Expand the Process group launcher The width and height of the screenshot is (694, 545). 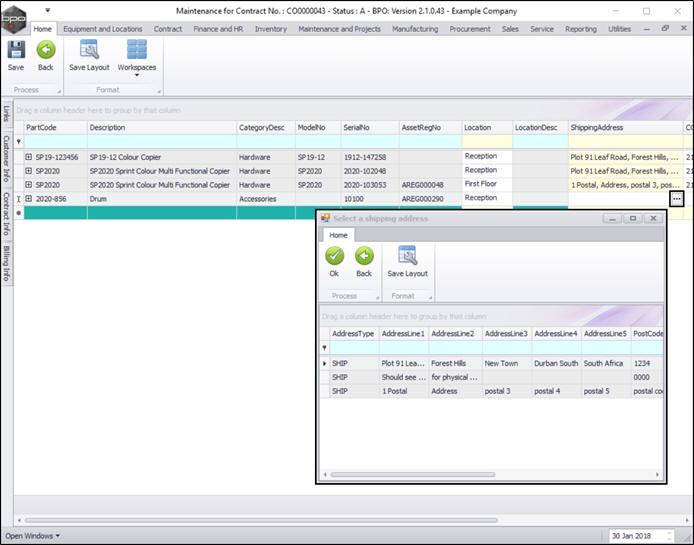click(59, 91)
